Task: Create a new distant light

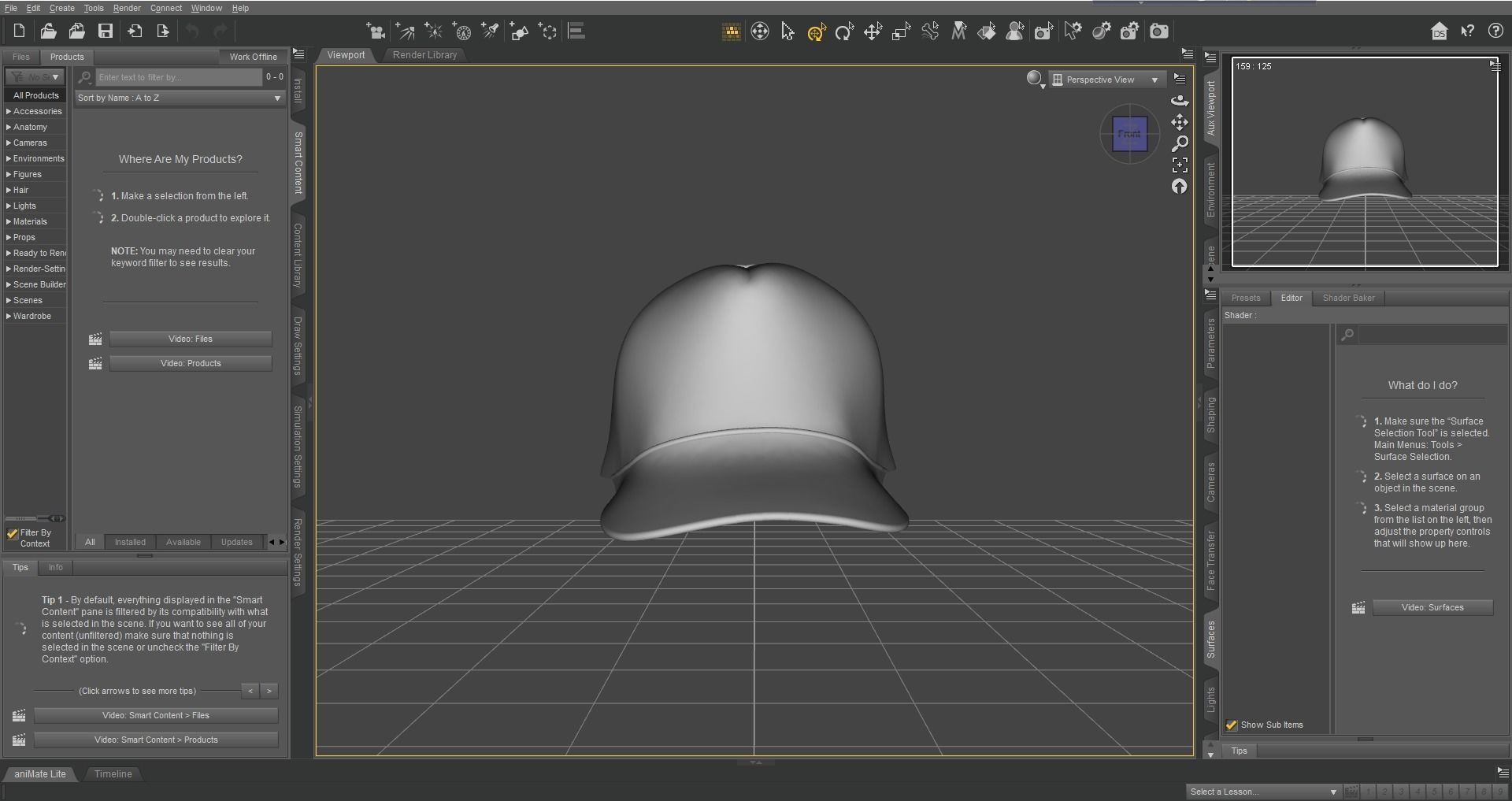Action: click(x=405, y=32)
